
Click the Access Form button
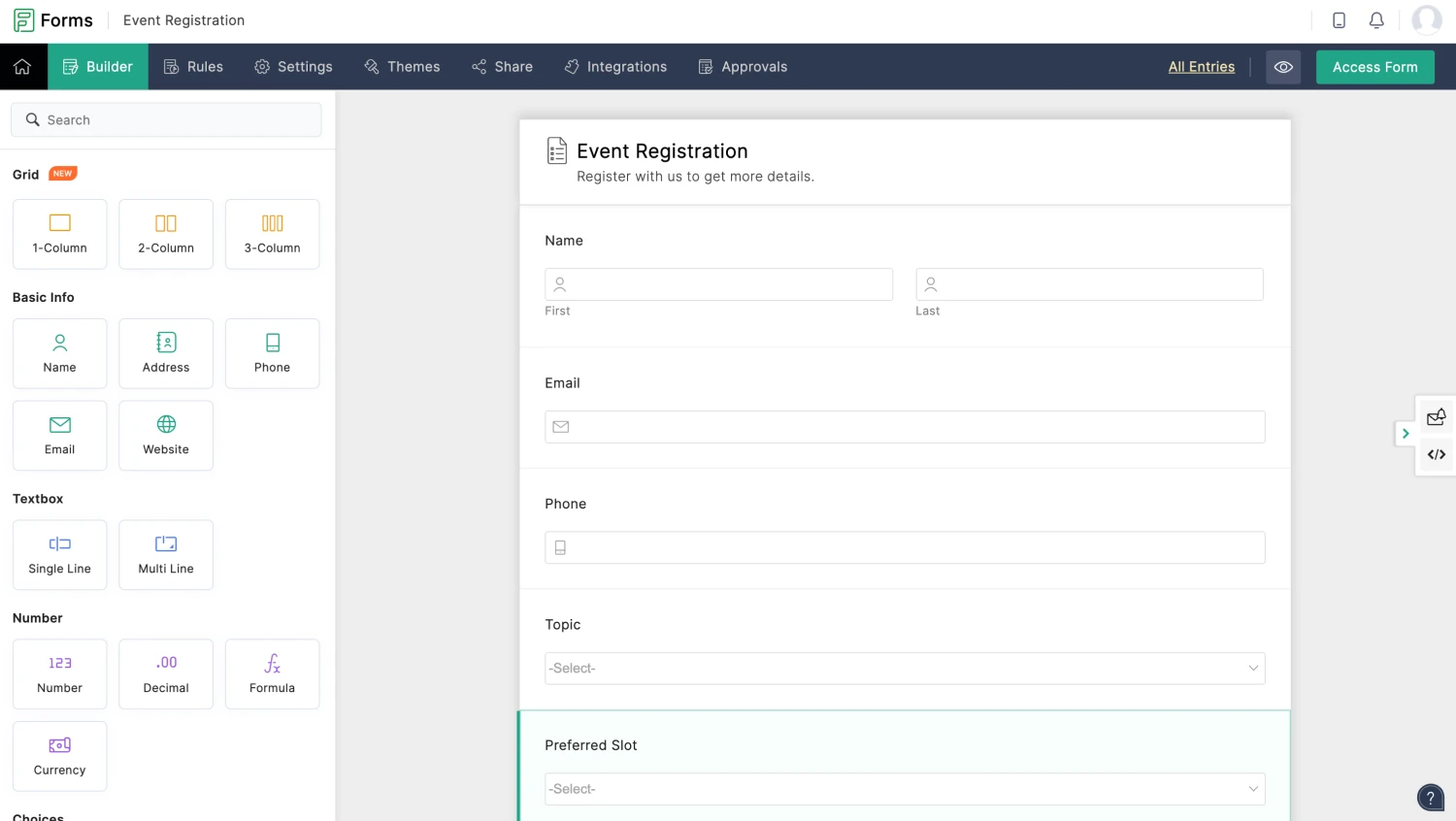tap(1374, 67)
